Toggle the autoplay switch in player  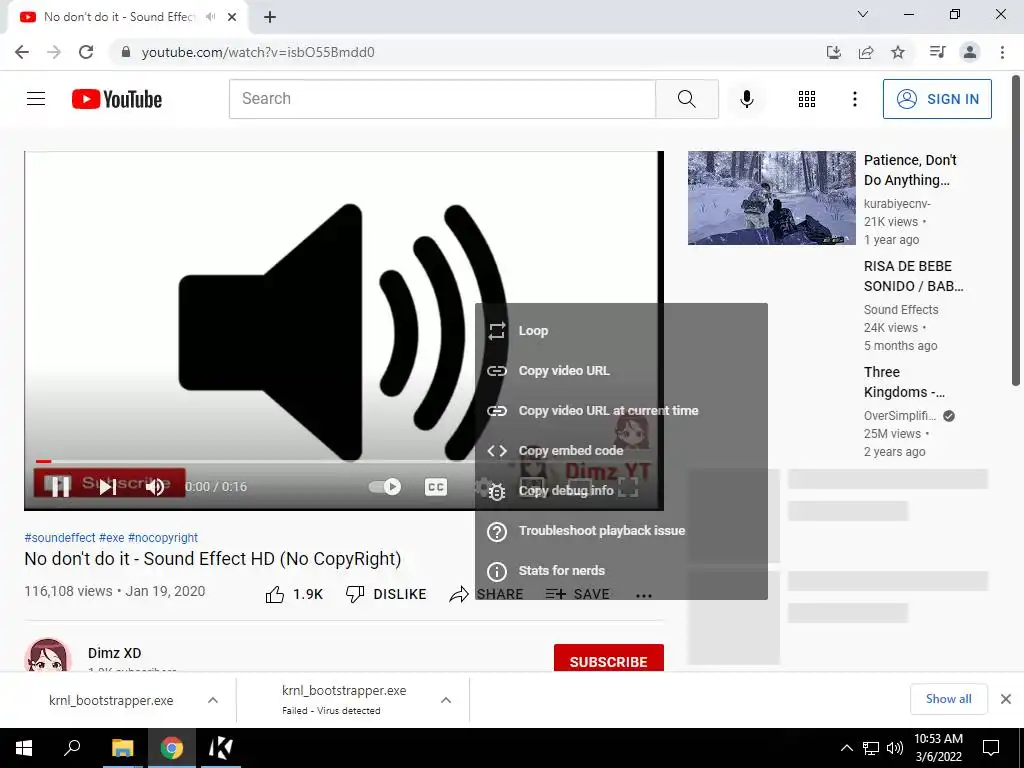[385, 487]
